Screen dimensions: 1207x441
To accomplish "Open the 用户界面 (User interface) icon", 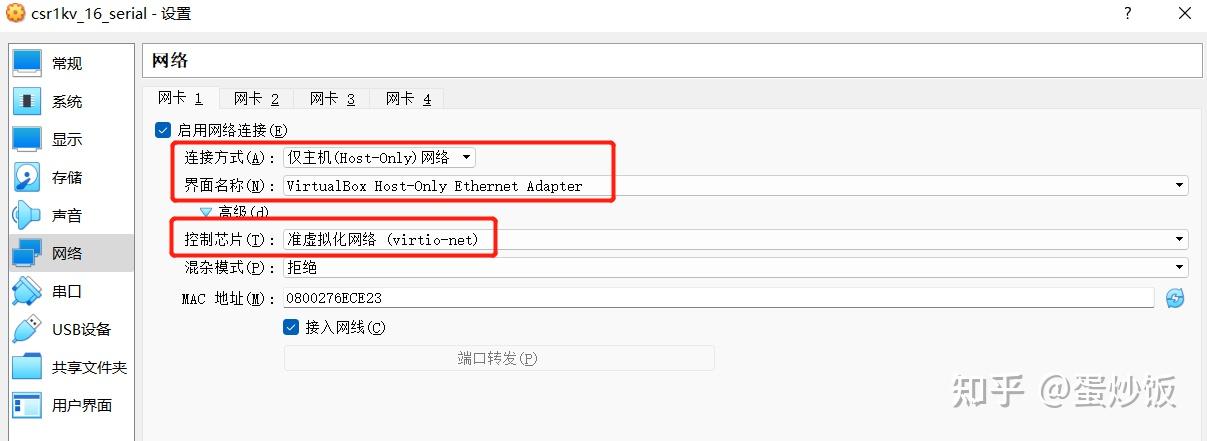I will click(27, 405).
